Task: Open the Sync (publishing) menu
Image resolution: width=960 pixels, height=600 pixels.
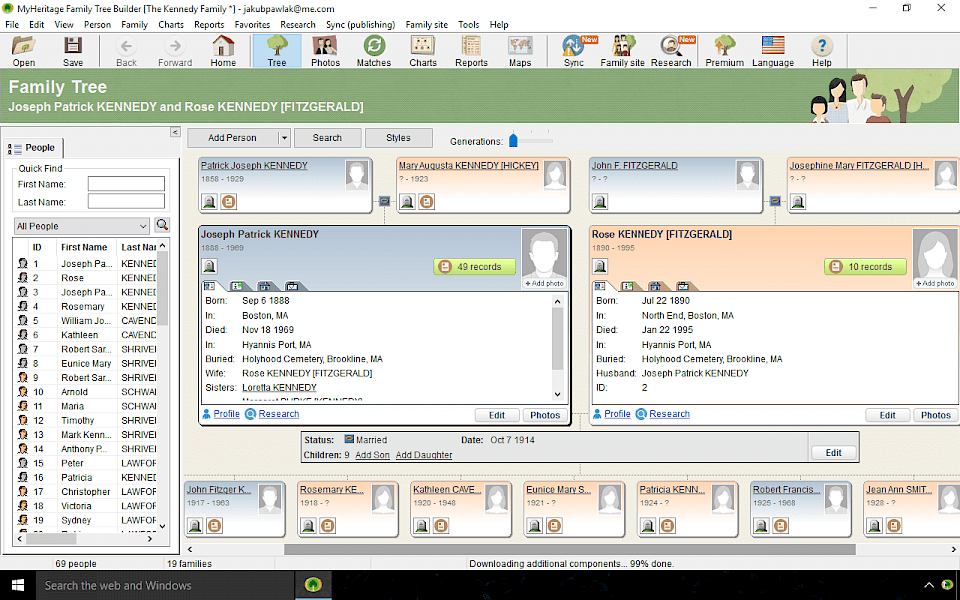Action: (361, 24)
